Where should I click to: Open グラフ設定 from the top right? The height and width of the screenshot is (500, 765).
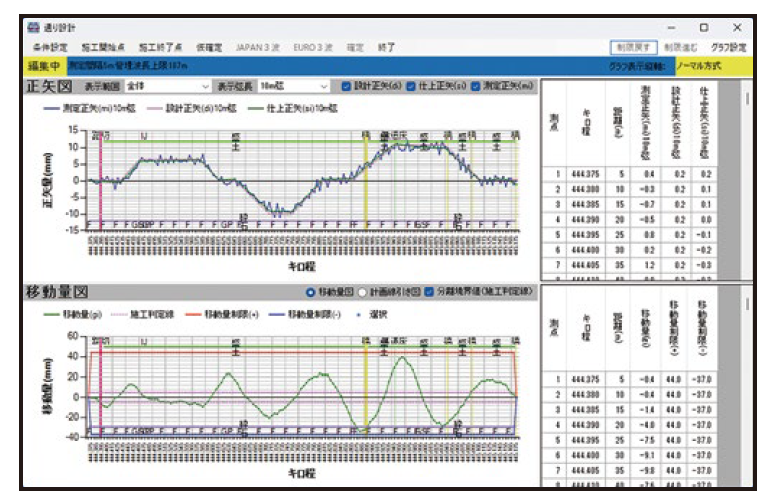coord(729,47)
